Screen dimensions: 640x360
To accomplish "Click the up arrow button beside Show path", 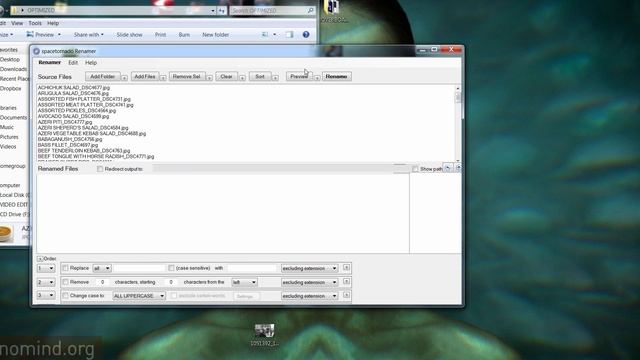I will pos(448,168).
